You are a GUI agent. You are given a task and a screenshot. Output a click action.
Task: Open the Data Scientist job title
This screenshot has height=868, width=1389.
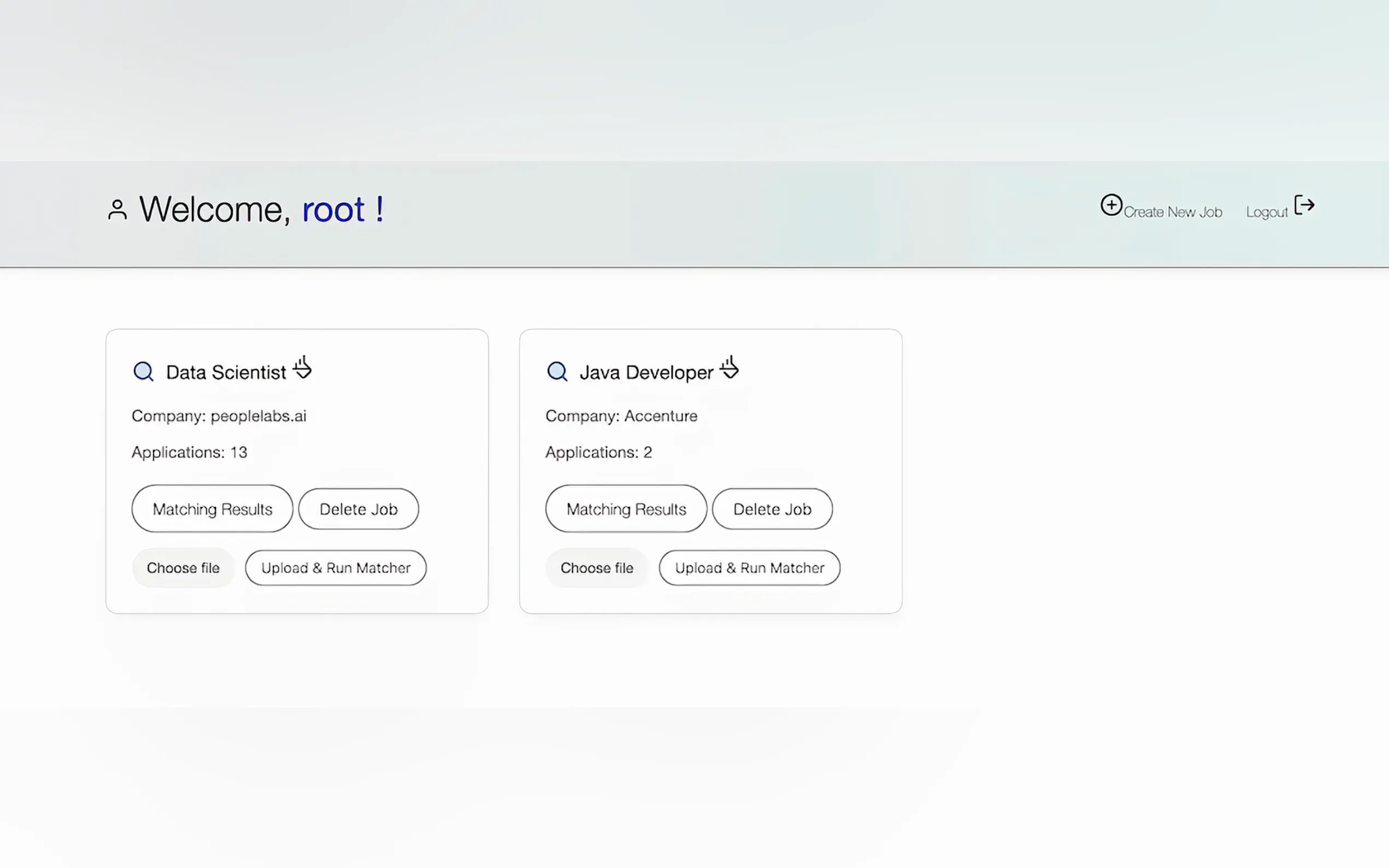point(226,373)
